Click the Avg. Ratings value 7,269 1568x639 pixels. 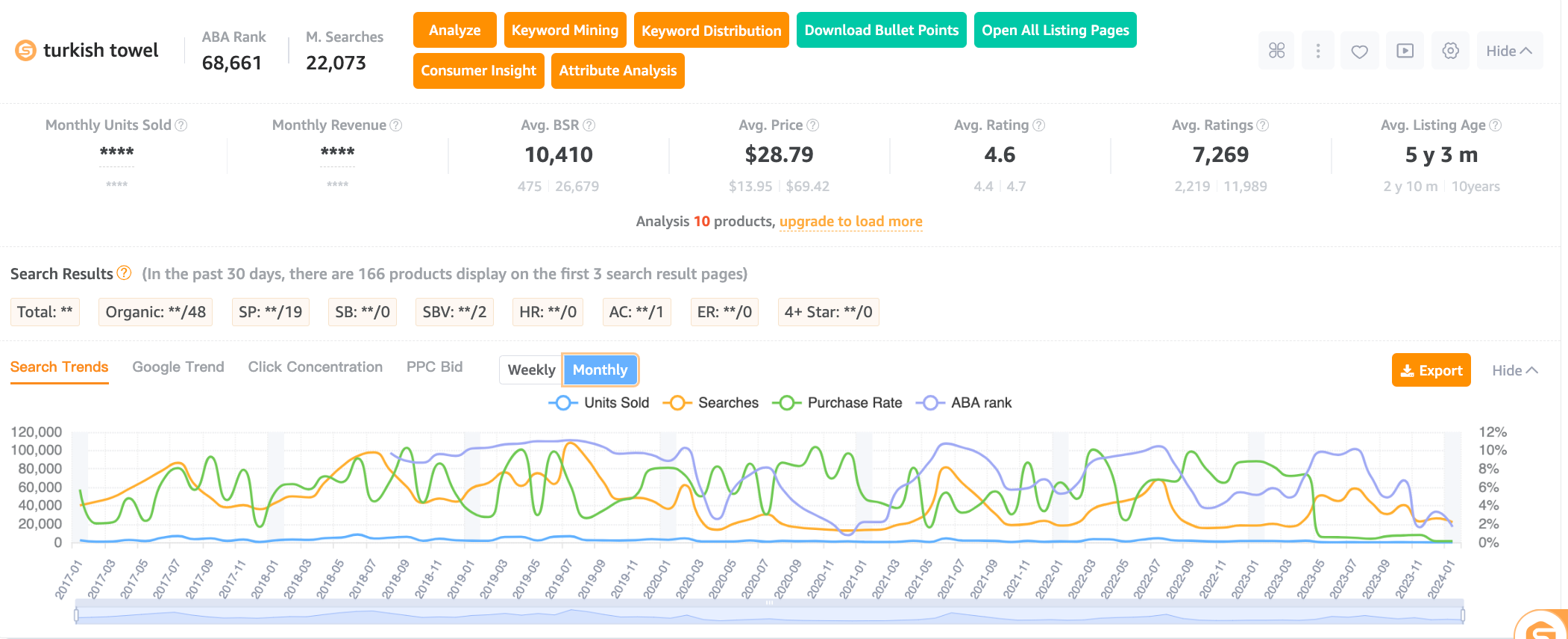pos(1220,155)
